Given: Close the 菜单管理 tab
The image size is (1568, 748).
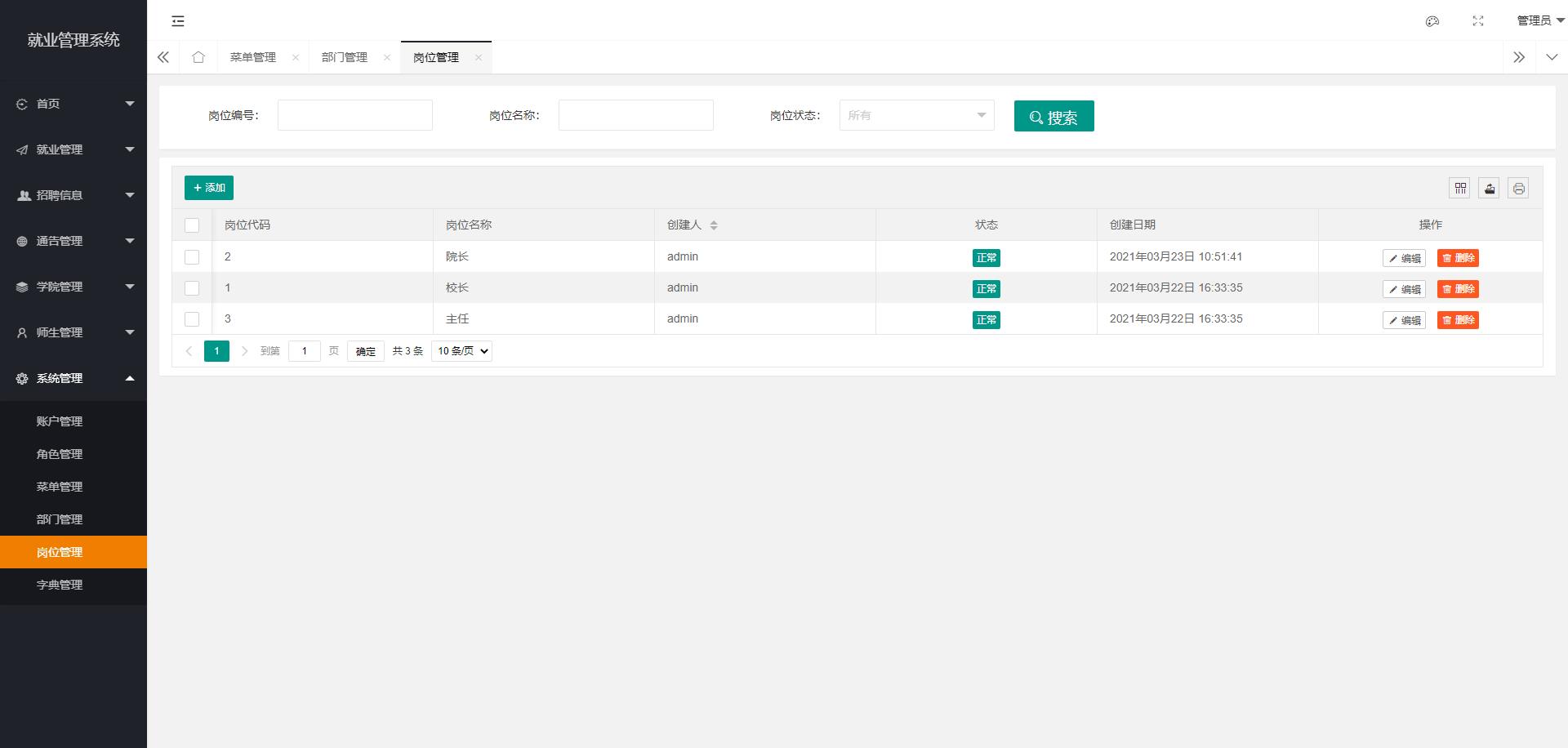Looking at the screenshot, I should (296, 57).
